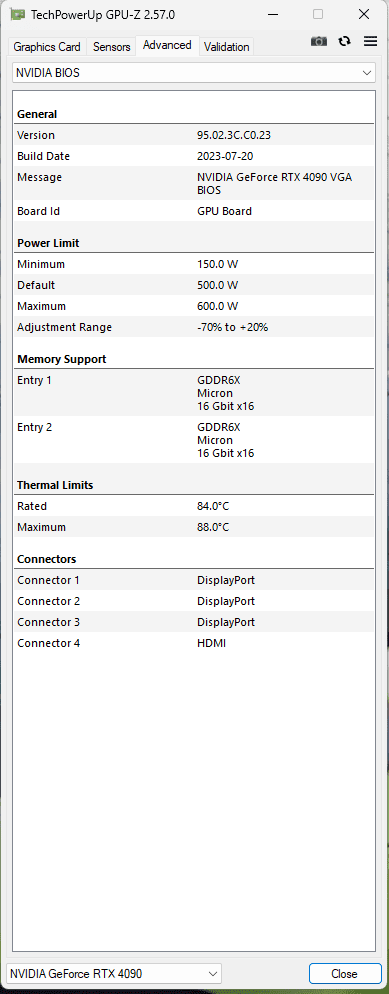The image size is (389, 994).
Task: Maximize the GPU-Z window
Action: pos(318,14)
